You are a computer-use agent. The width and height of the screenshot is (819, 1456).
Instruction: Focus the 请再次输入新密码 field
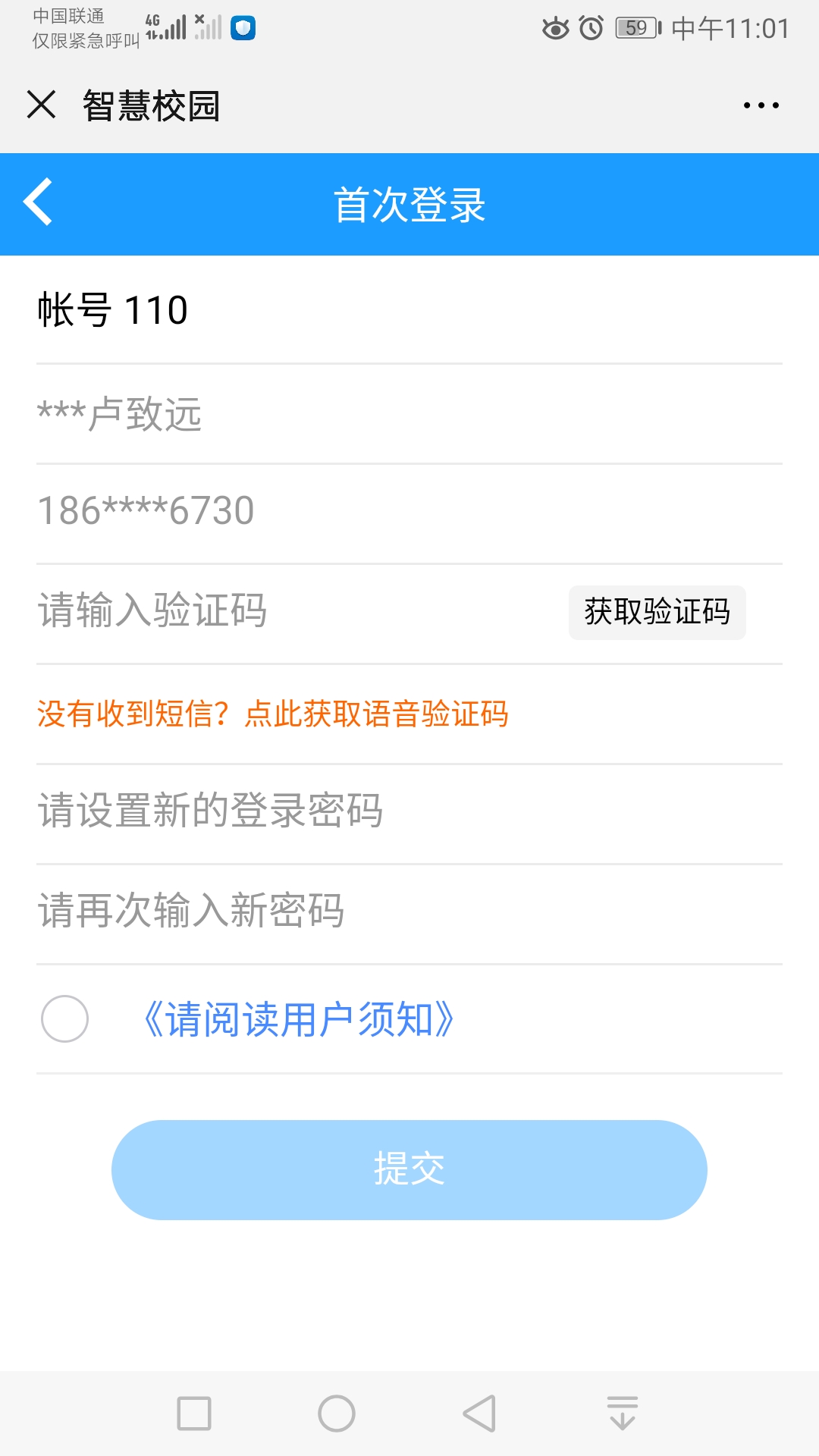pyautogui.click(x=409, y=910)
